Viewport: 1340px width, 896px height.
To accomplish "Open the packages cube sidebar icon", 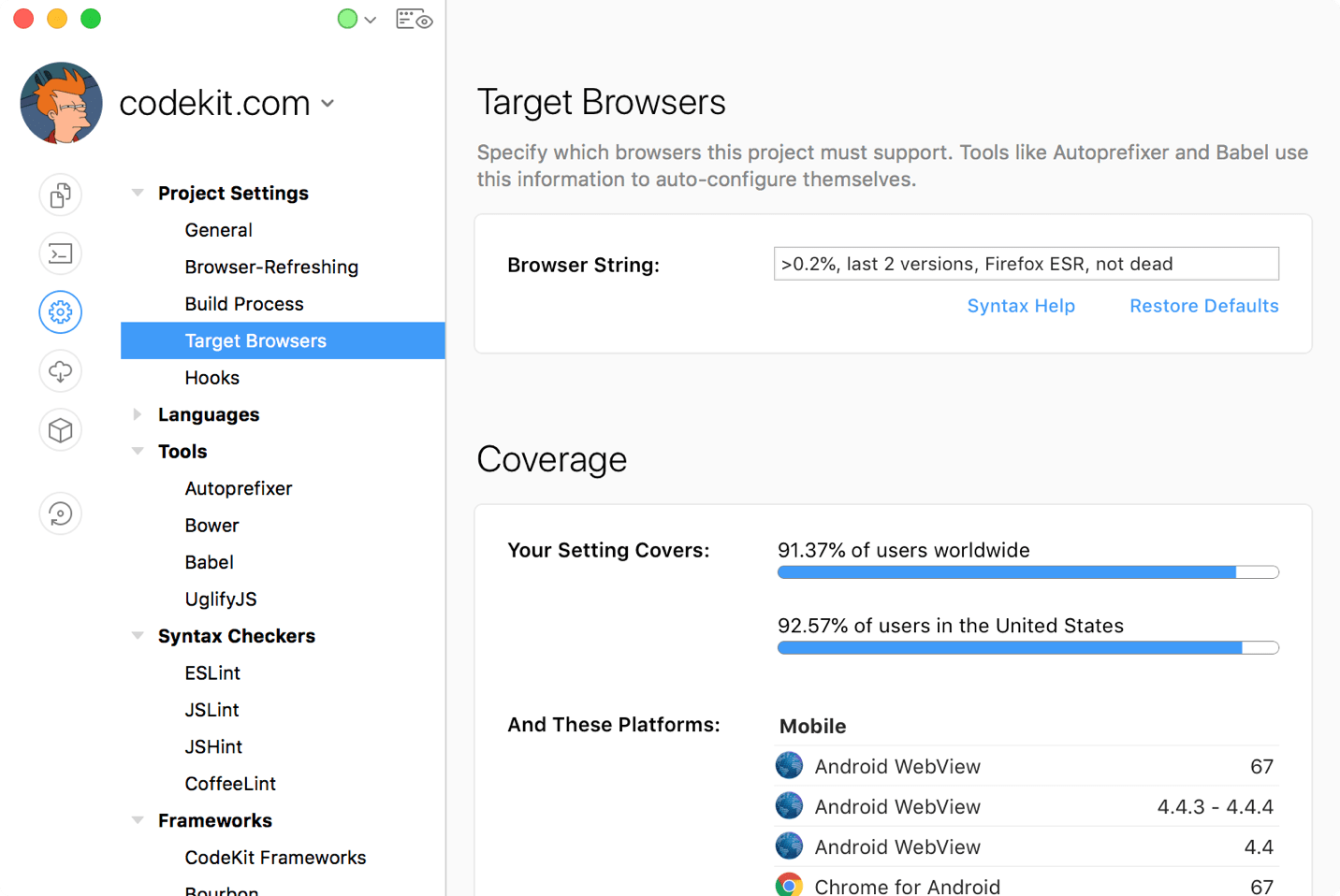I will click(x=61, y=430).
